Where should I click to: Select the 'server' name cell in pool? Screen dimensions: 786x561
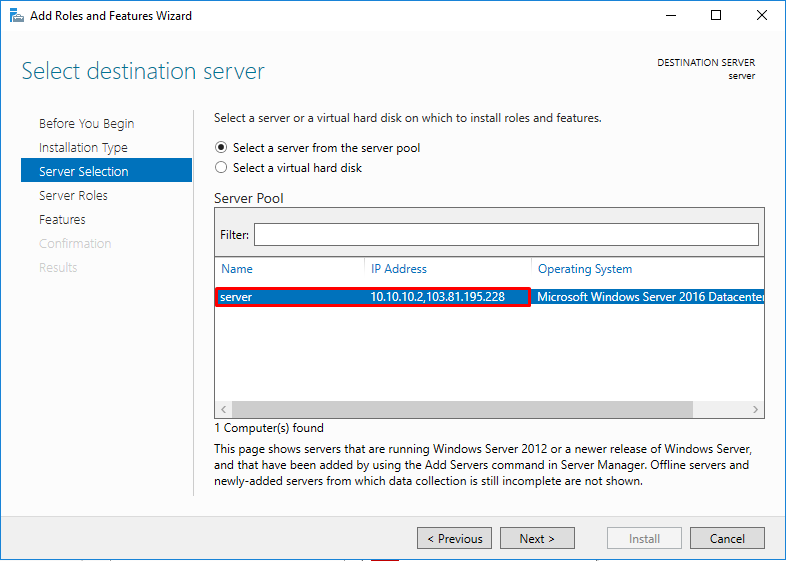tap(236, 297)
